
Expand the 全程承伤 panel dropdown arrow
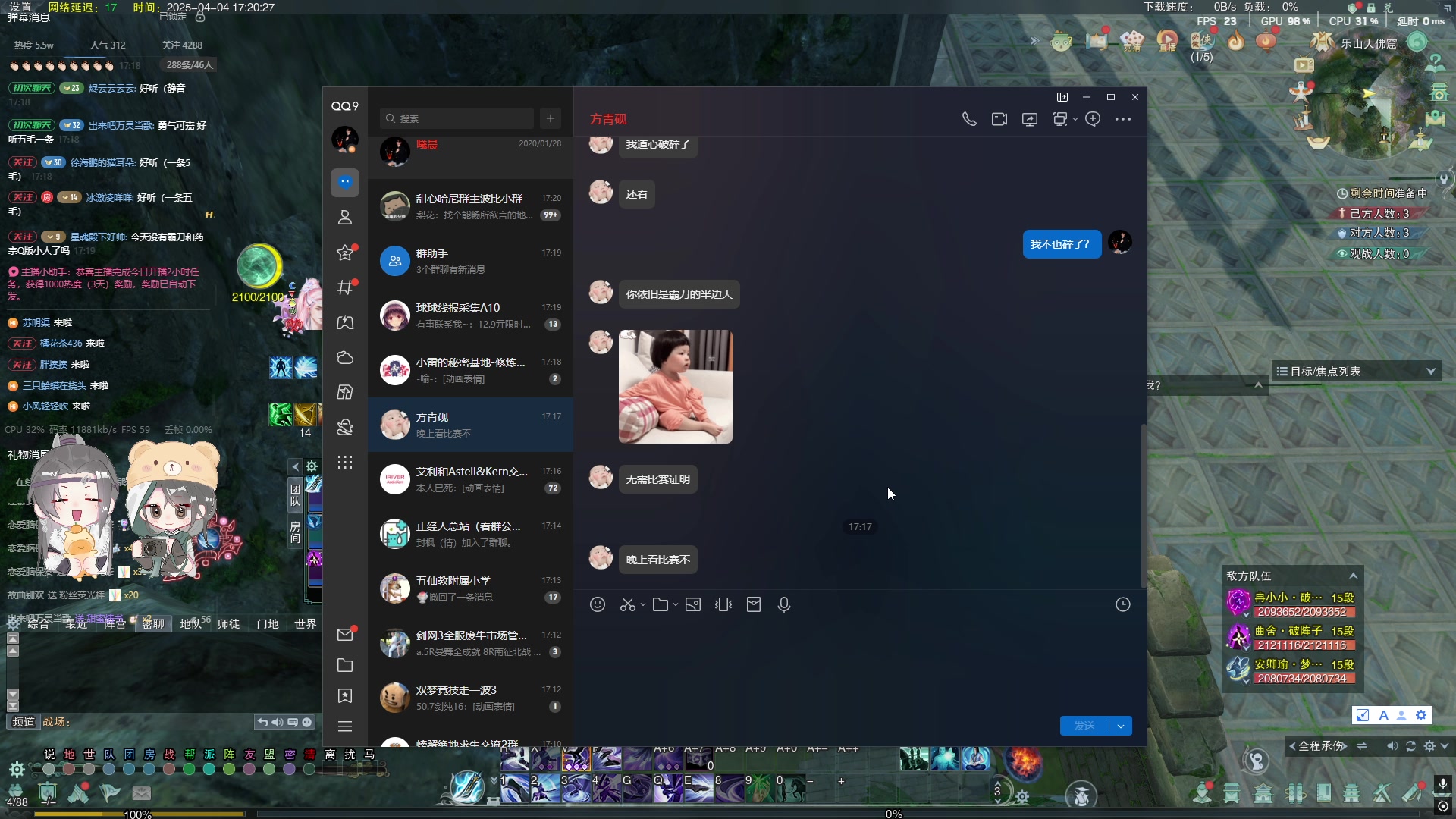(1445, 746)
